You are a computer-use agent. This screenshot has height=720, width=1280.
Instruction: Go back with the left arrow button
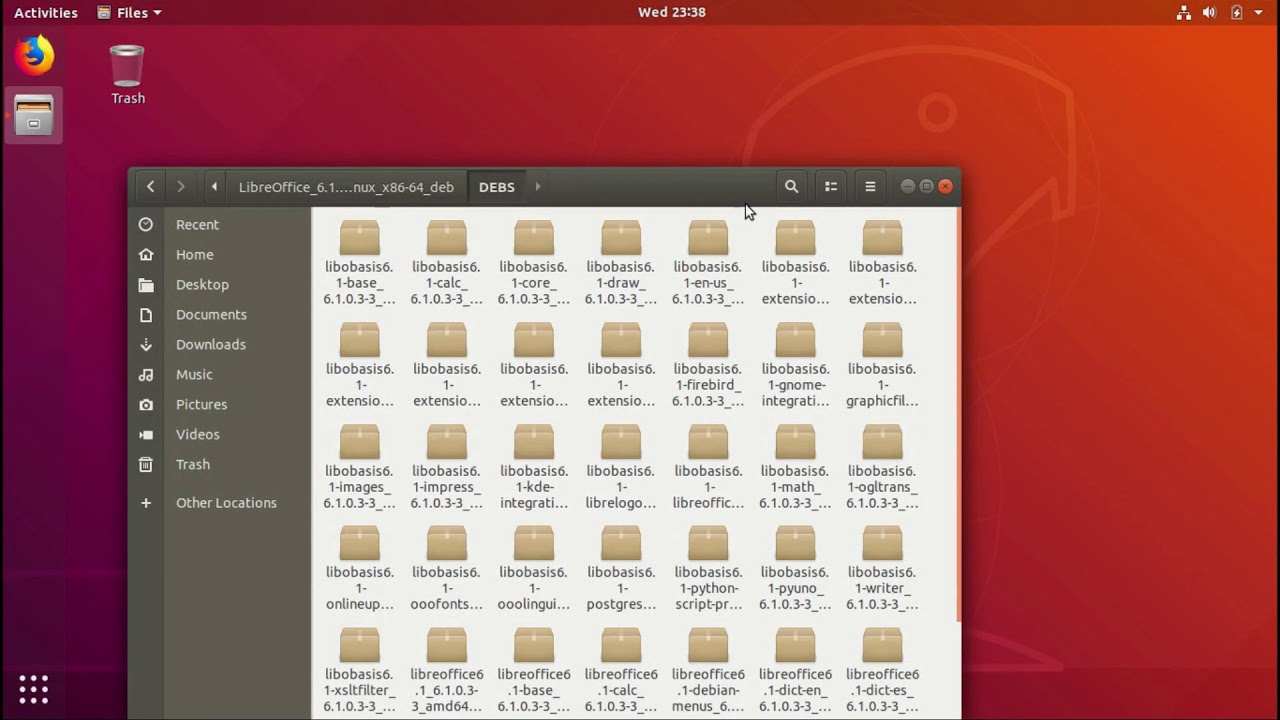pos(150,187)
